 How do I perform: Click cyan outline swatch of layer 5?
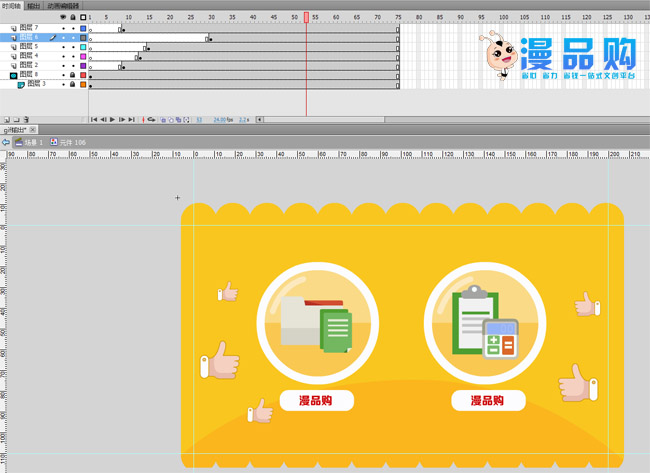click(83, 47)
